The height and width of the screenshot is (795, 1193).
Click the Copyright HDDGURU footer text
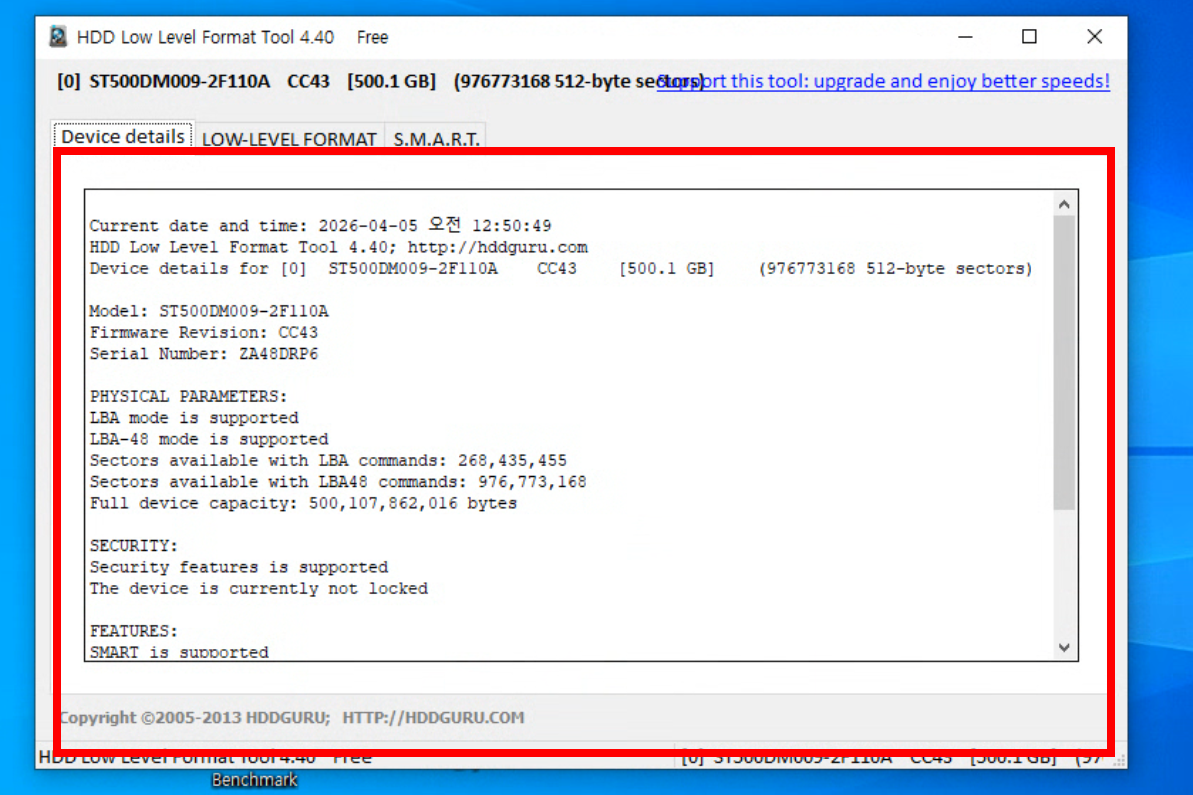click(x=292, y=717)
